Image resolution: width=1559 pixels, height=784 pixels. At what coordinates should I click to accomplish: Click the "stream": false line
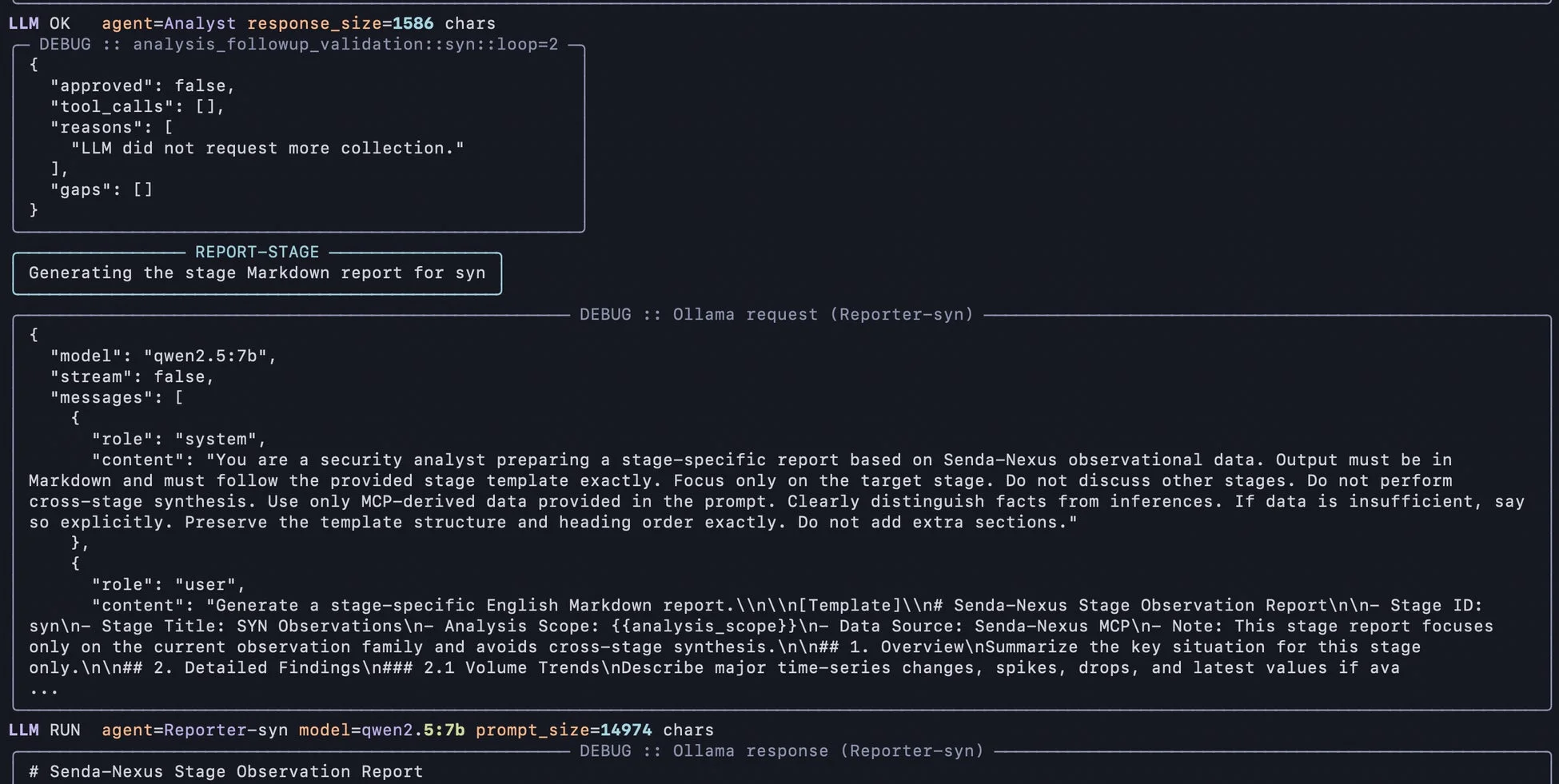click(x=132, y=376)
